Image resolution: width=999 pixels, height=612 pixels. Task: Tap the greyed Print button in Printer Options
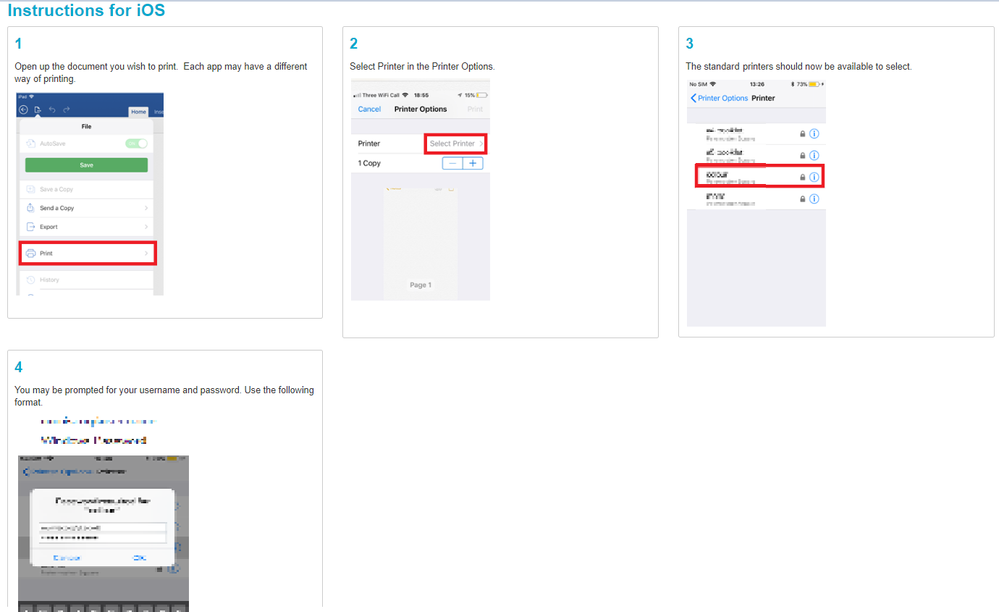[x=475, y=109]
